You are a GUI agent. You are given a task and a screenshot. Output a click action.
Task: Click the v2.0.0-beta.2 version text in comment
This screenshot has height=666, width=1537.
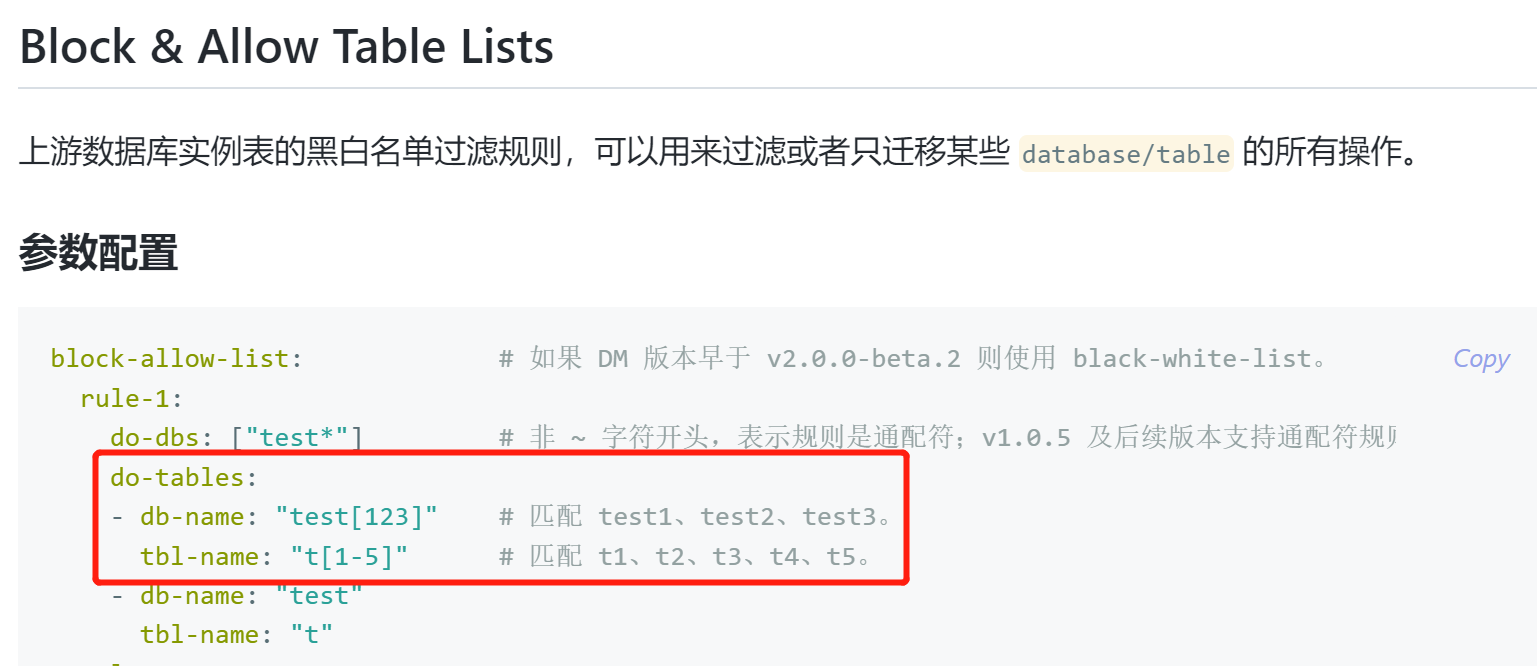(x=863, y=359)
